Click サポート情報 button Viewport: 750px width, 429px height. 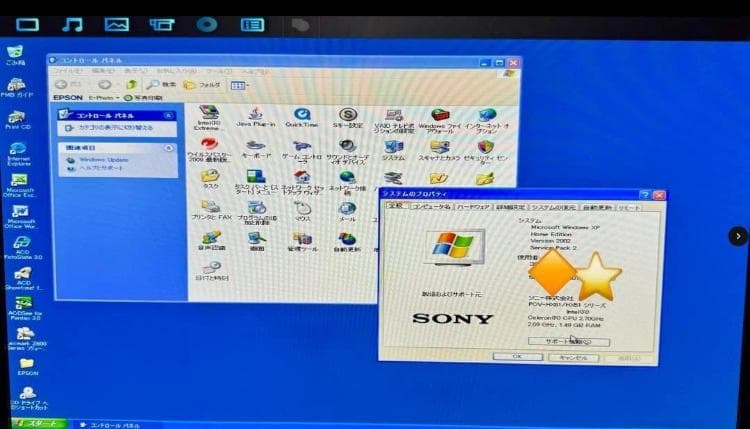coord(569,341)
